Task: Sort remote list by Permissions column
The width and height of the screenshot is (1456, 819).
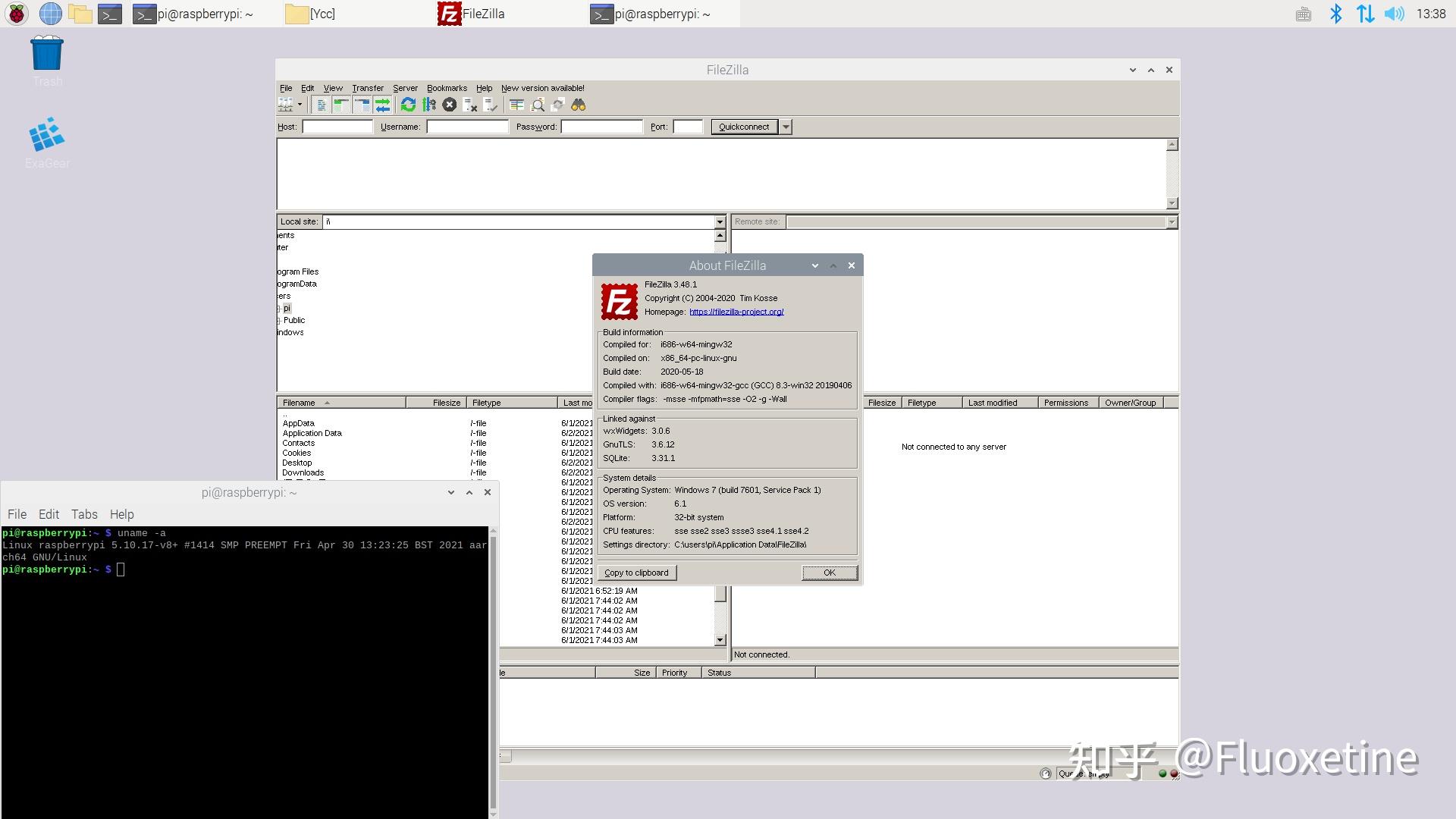Action: coord(1068,403)
